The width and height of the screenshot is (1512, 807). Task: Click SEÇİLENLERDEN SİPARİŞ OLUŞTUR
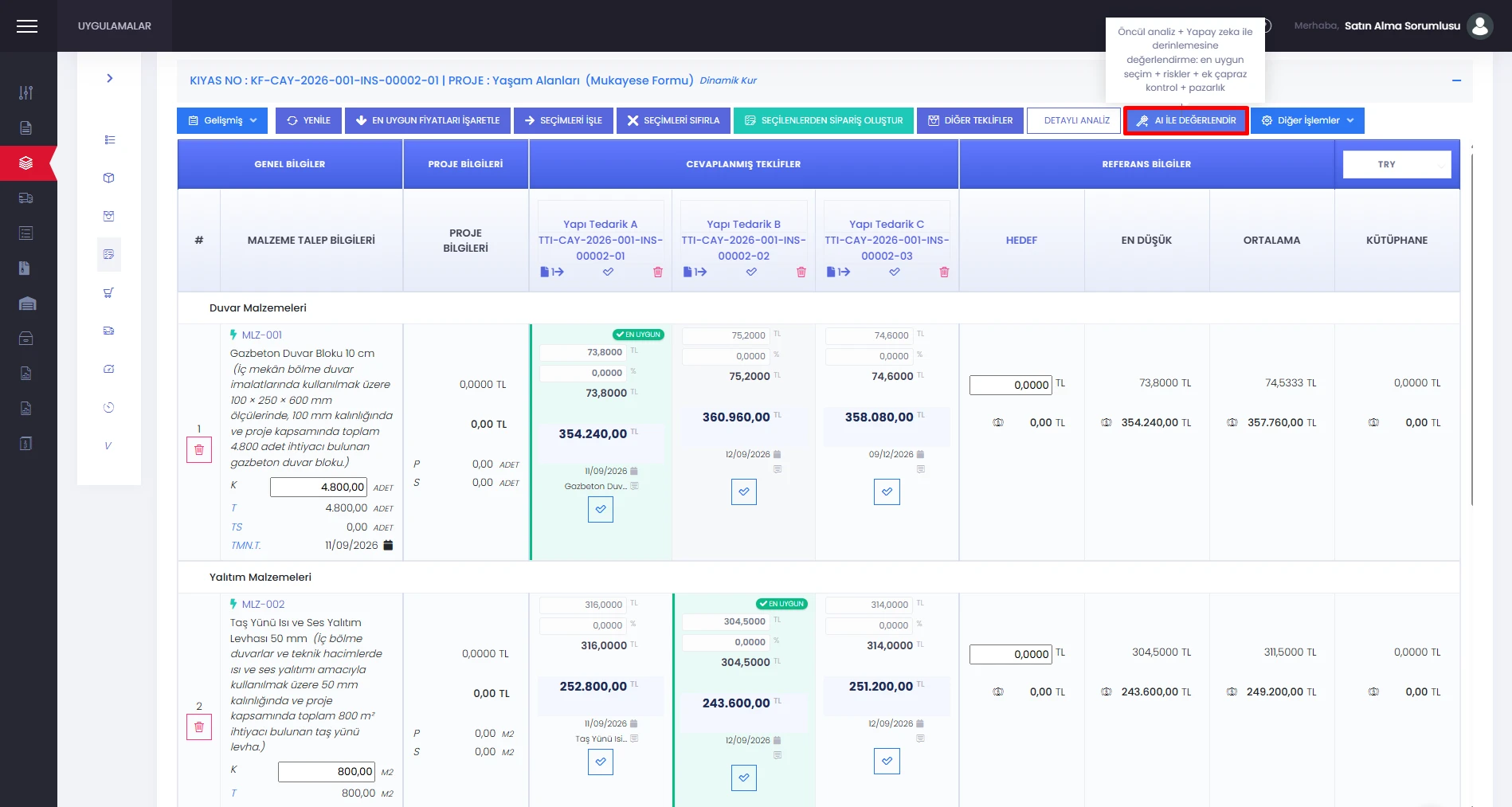[x=824, y=120]
